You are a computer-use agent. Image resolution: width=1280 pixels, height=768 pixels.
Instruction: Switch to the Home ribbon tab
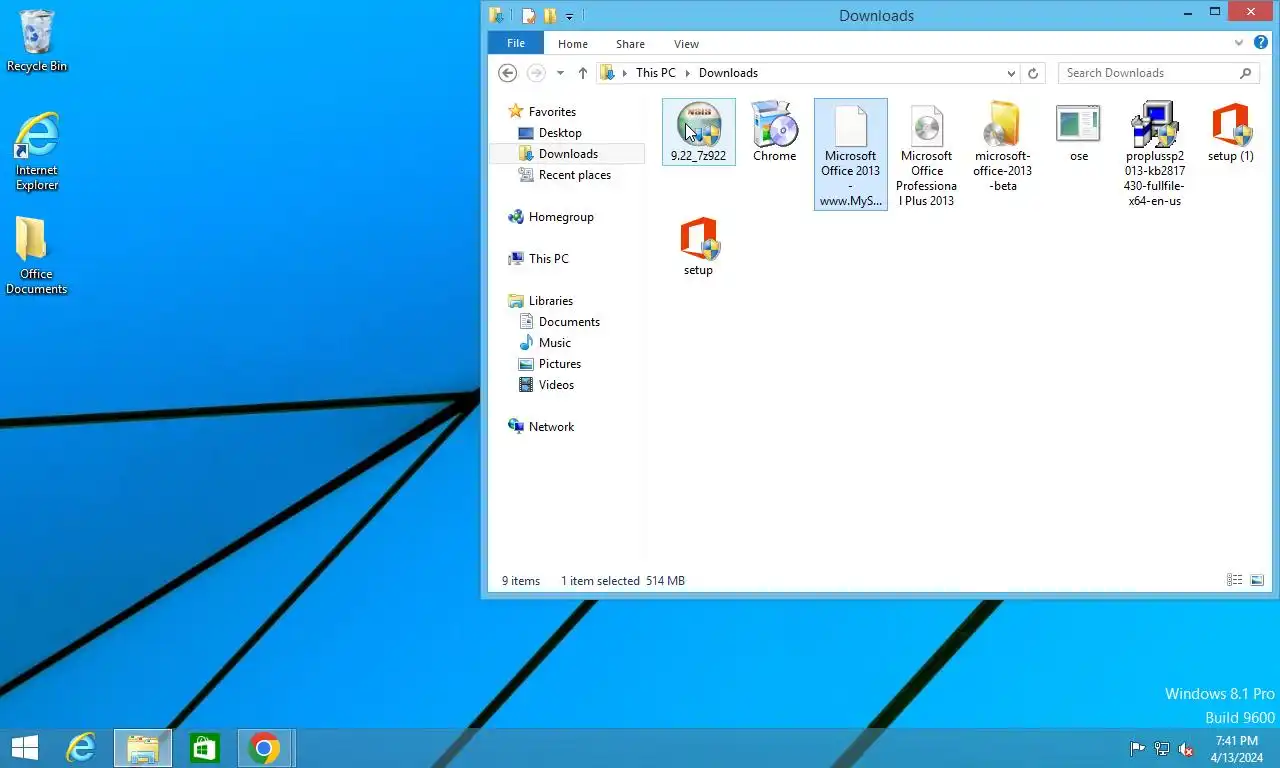pyautogui.click(x=573, y=44)
